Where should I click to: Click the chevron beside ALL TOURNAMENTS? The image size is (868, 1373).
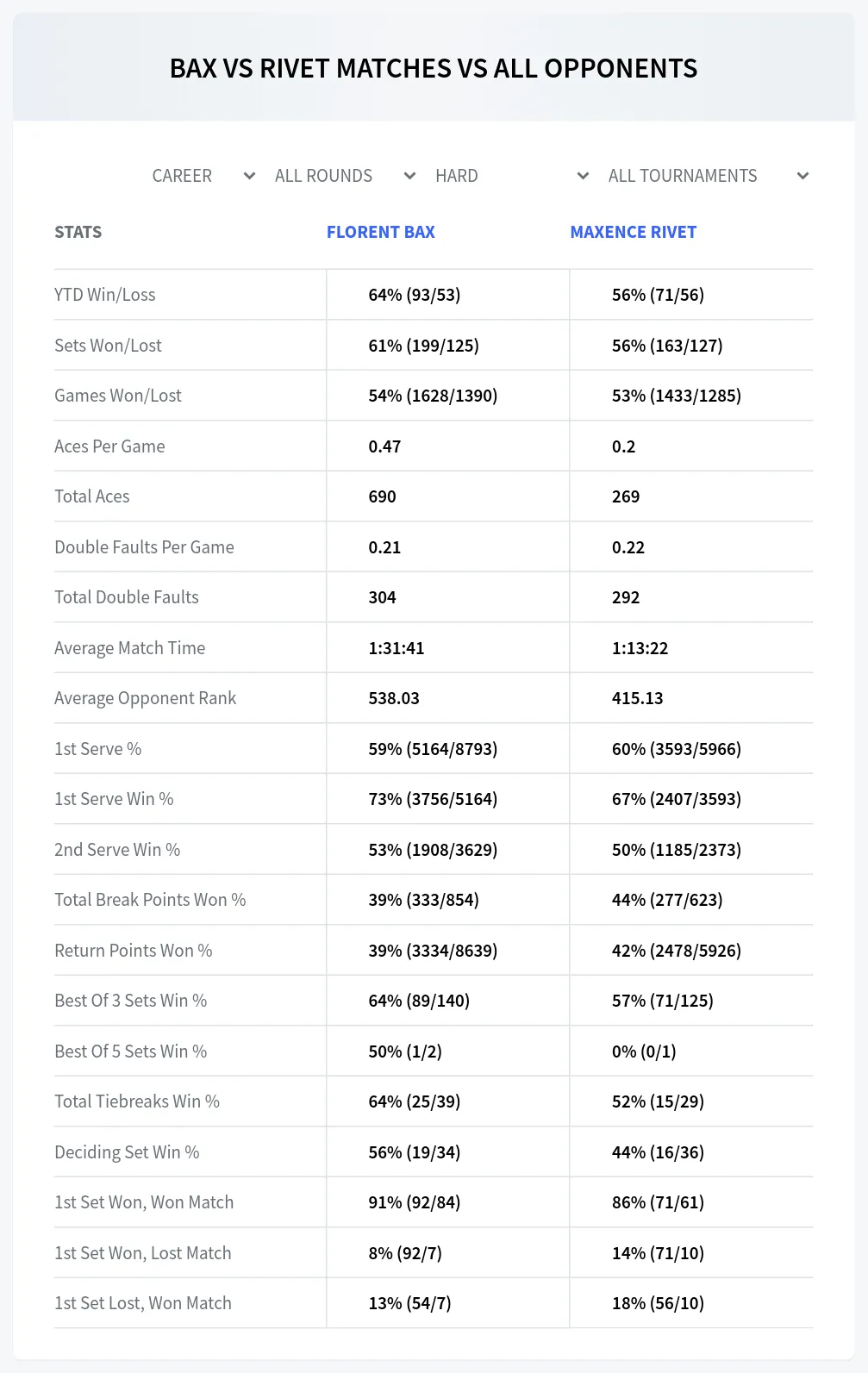802,176
